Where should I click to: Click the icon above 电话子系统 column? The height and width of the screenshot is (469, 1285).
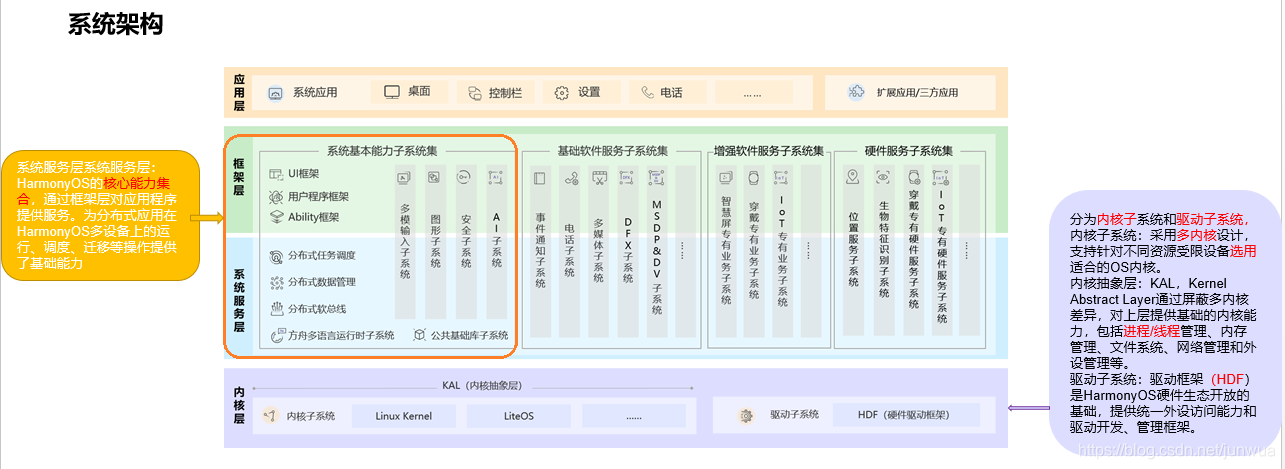[x=571, y=178]
